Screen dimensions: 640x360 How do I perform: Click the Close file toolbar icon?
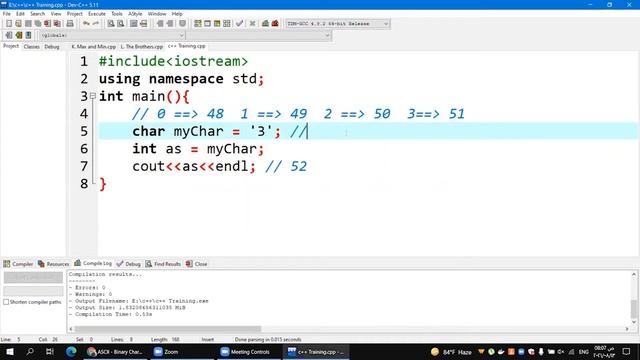click(48, 24)
